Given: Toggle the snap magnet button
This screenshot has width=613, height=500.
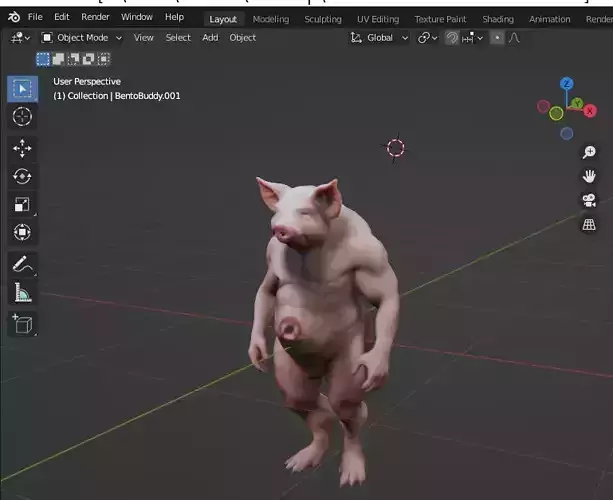Looking at the screenshot, I should [452, 38].
